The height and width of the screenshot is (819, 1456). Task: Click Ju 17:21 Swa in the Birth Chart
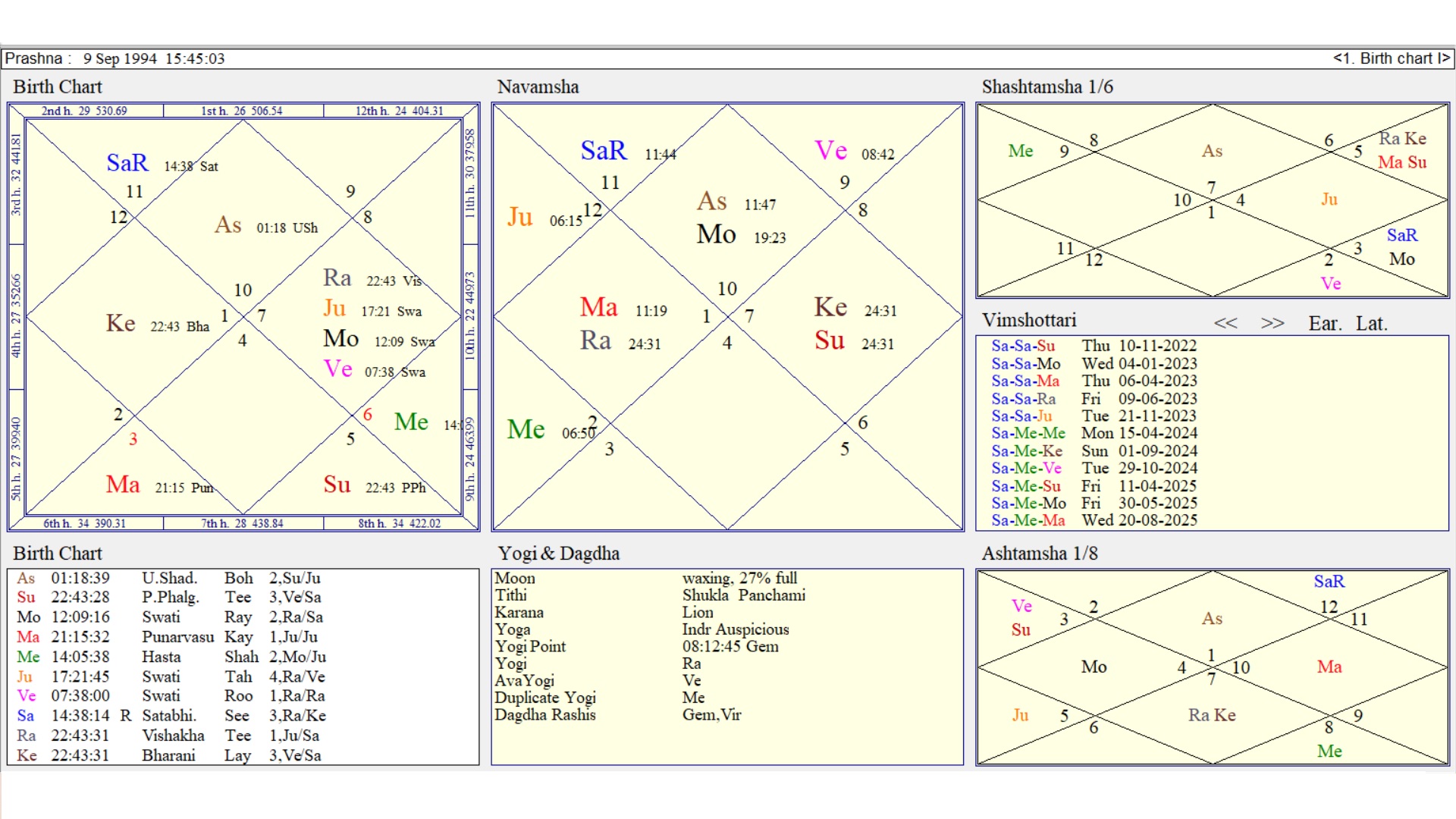(372, 309)
